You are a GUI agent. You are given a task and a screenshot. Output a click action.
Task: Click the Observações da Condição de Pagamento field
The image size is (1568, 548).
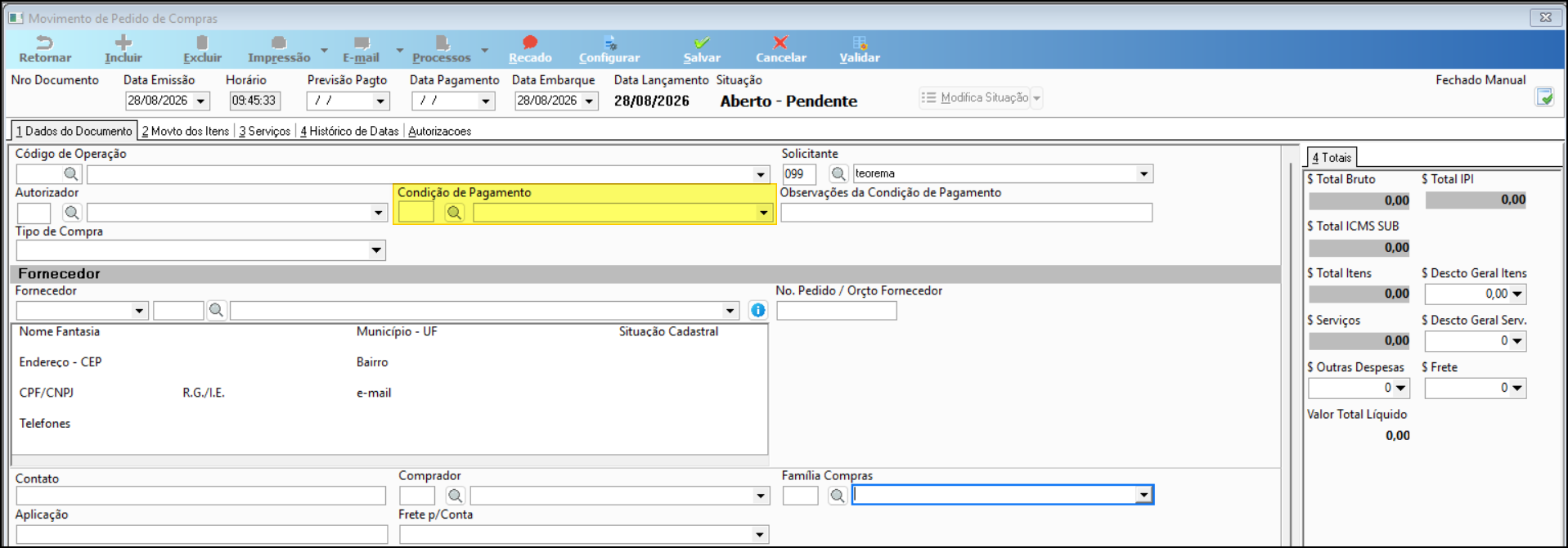[966, 213]
